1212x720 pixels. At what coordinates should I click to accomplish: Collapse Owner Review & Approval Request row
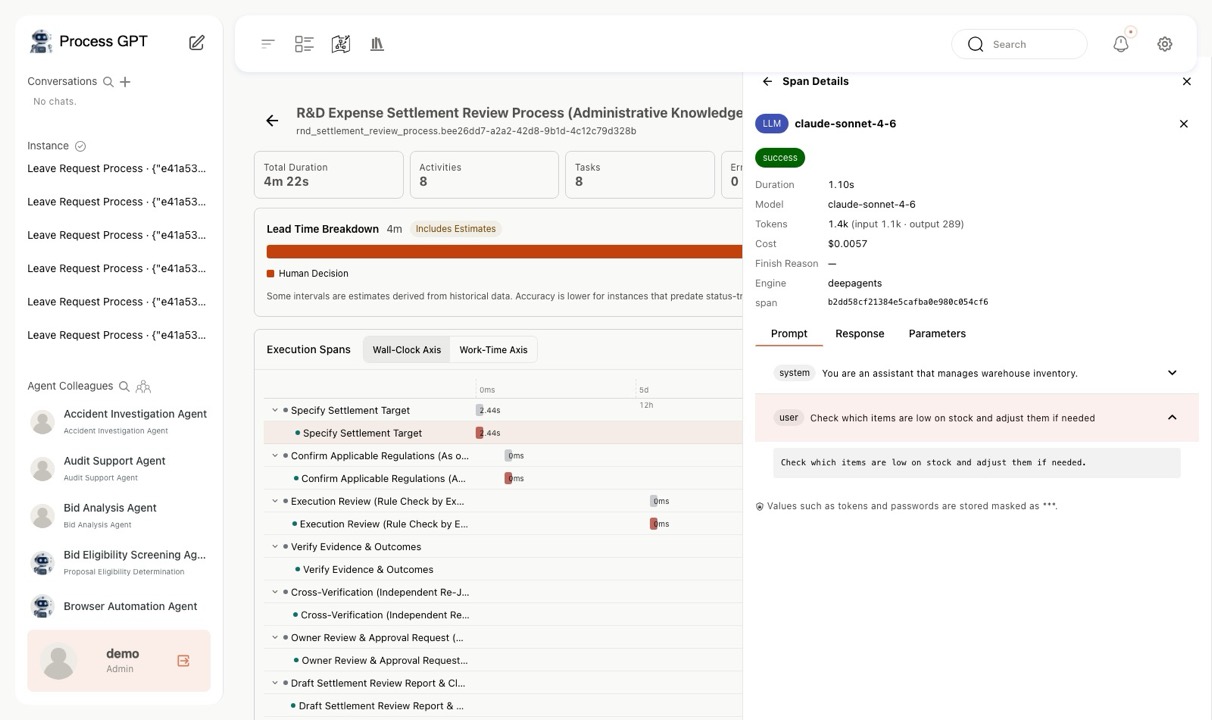pos(275,638)
